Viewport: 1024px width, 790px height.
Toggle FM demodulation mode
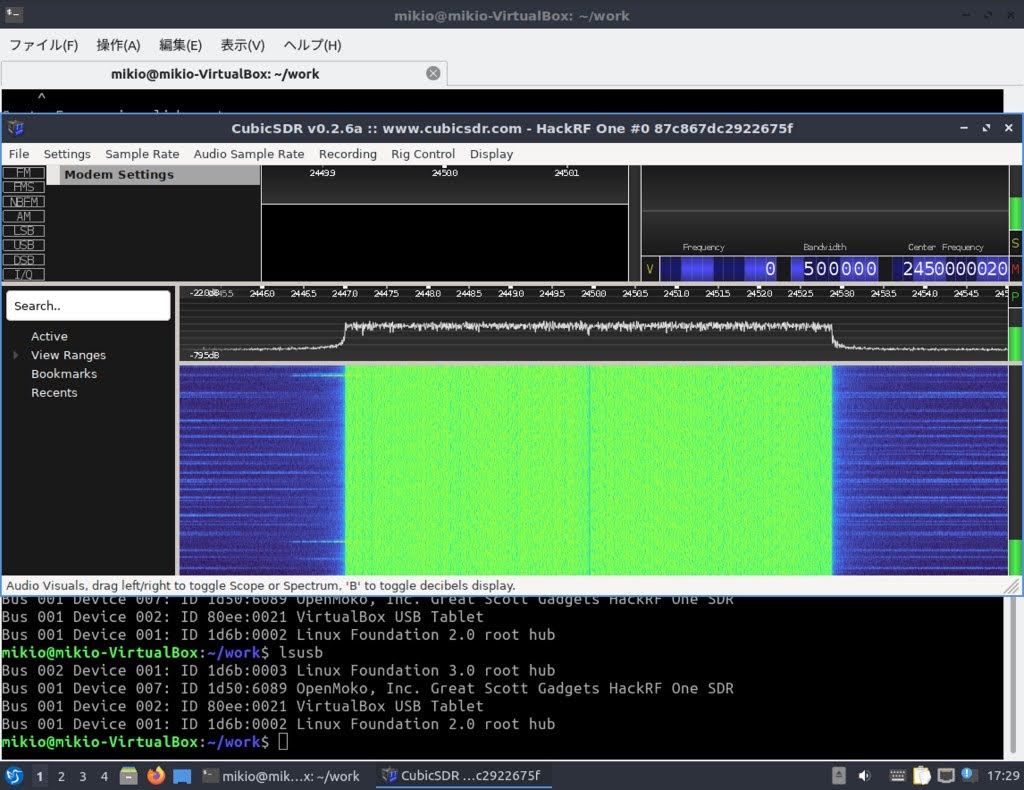coord(23,172)
